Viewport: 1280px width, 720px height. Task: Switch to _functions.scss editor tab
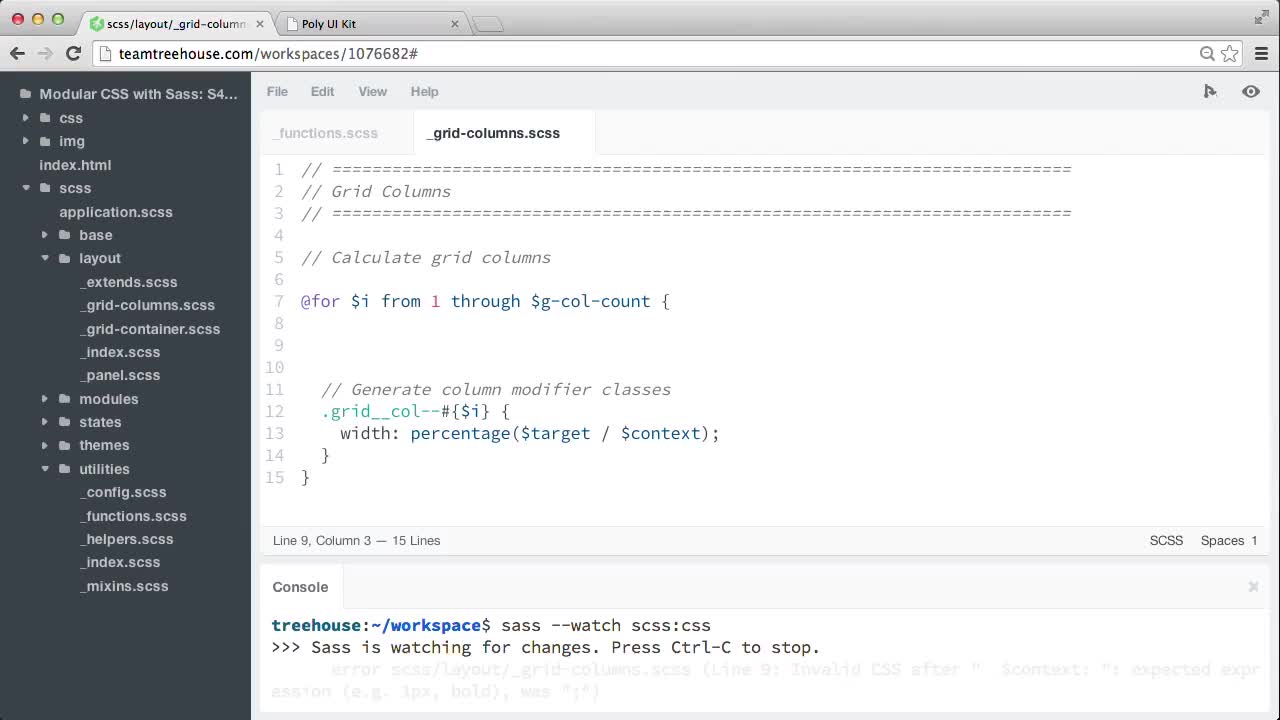327,133
